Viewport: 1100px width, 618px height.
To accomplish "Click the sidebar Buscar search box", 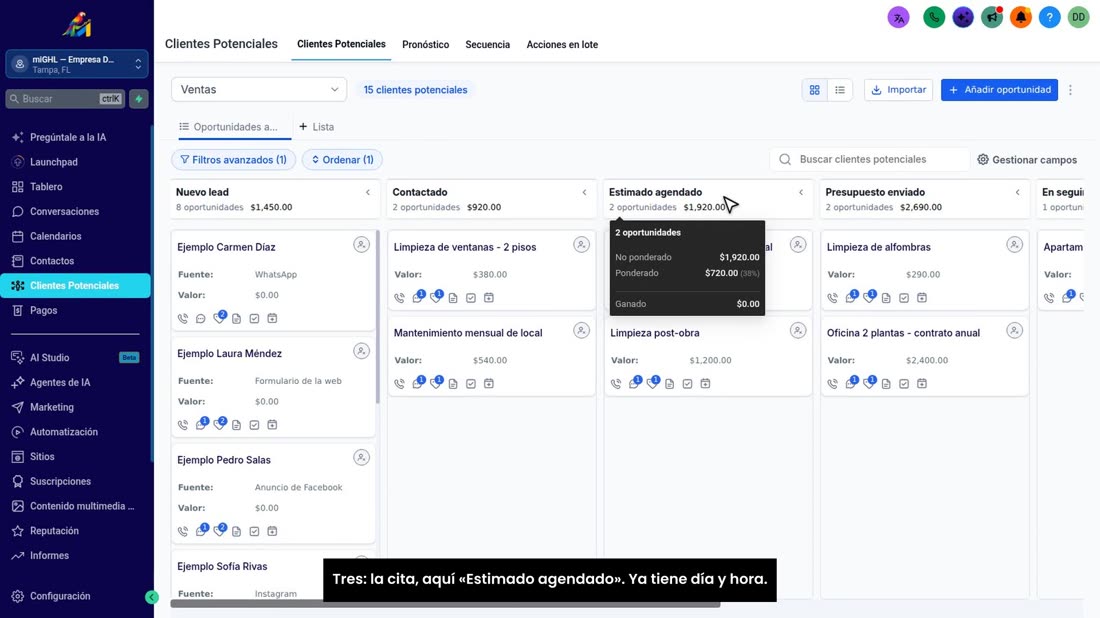I will click(65, 99).
